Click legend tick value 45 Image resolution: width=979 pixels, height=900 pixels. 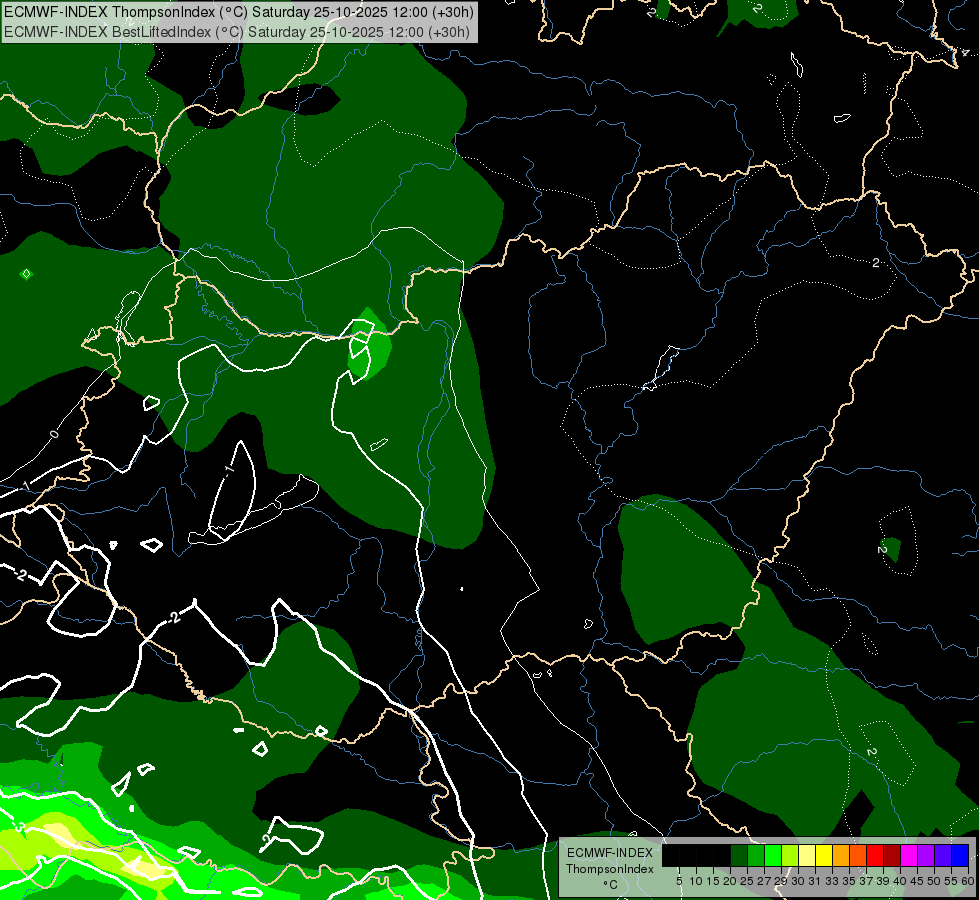click(917, 881)
